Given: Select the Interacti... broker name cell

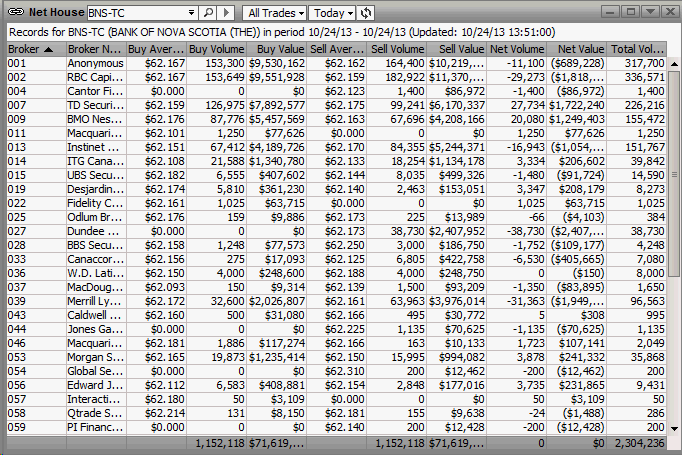Looking at the screenshot, I should click(95, 399).
